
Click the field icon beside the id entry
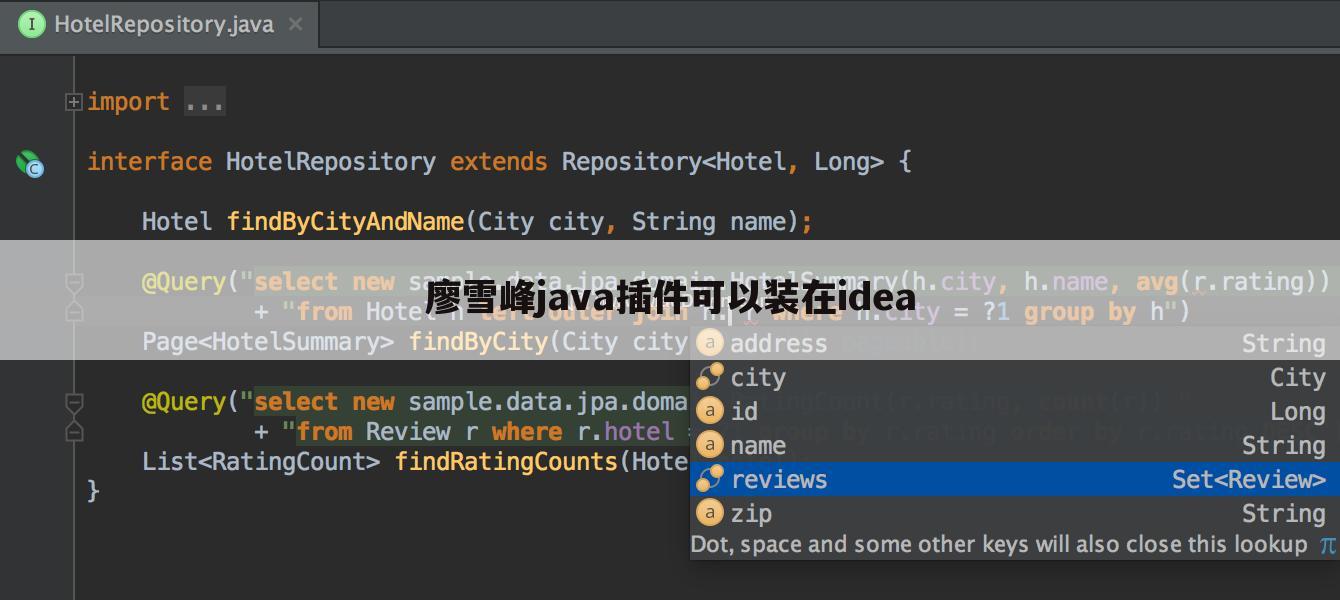[709, 411]
